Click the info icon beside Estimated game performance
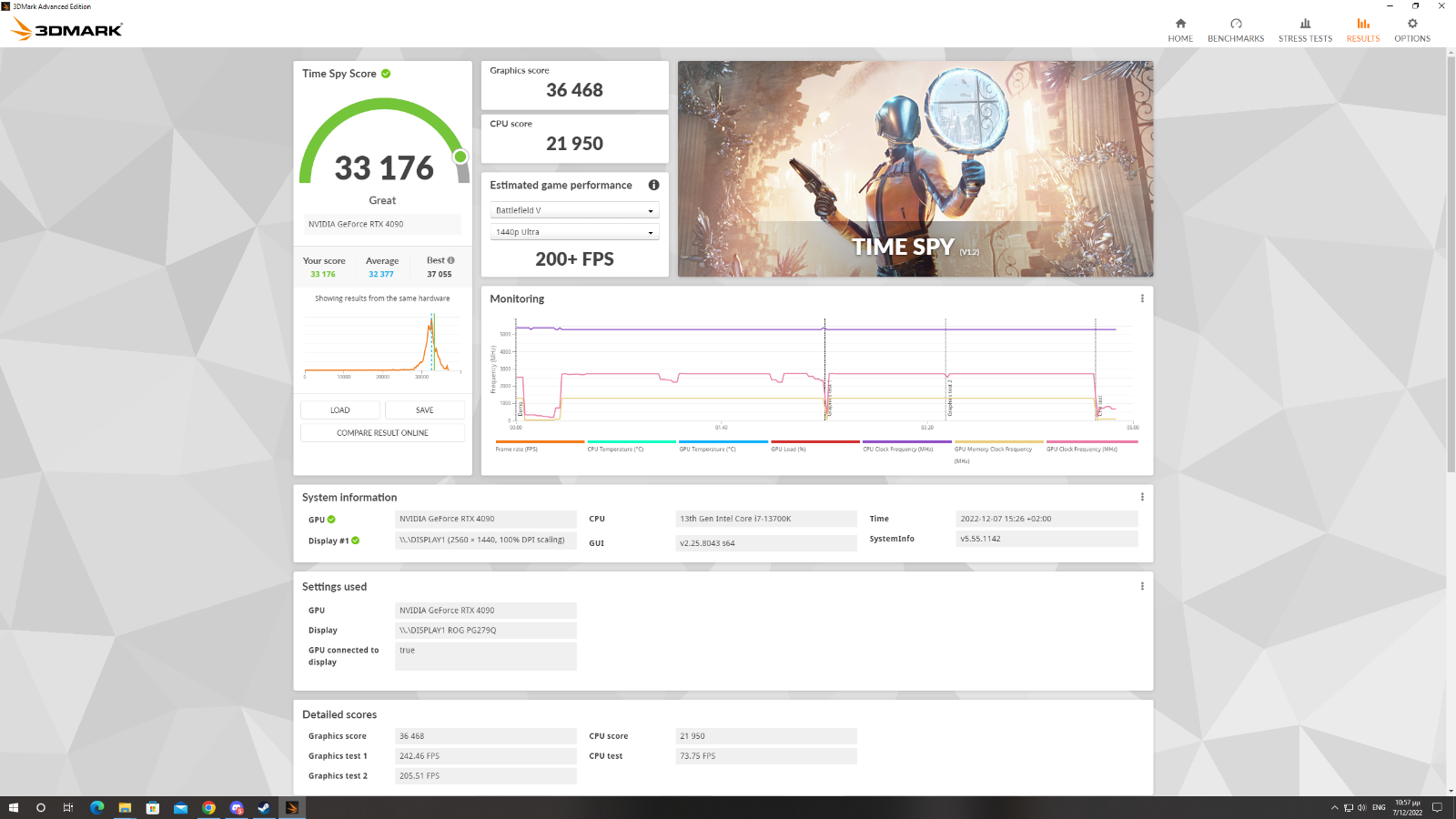1456x819 pixels. tap(653, 185)
